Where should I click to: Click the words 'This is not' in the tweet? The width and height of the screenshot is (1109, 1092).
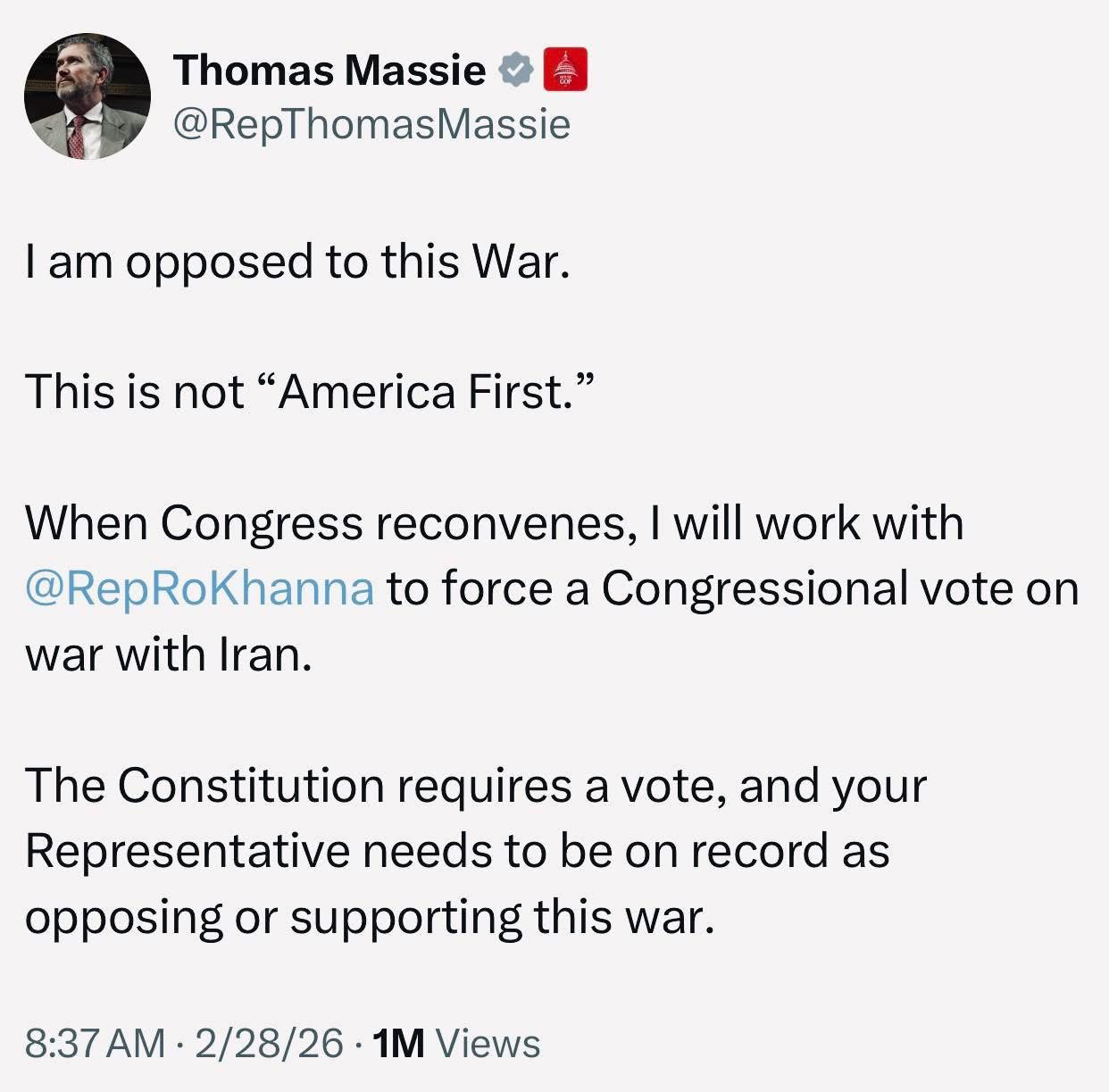point(134,392)
